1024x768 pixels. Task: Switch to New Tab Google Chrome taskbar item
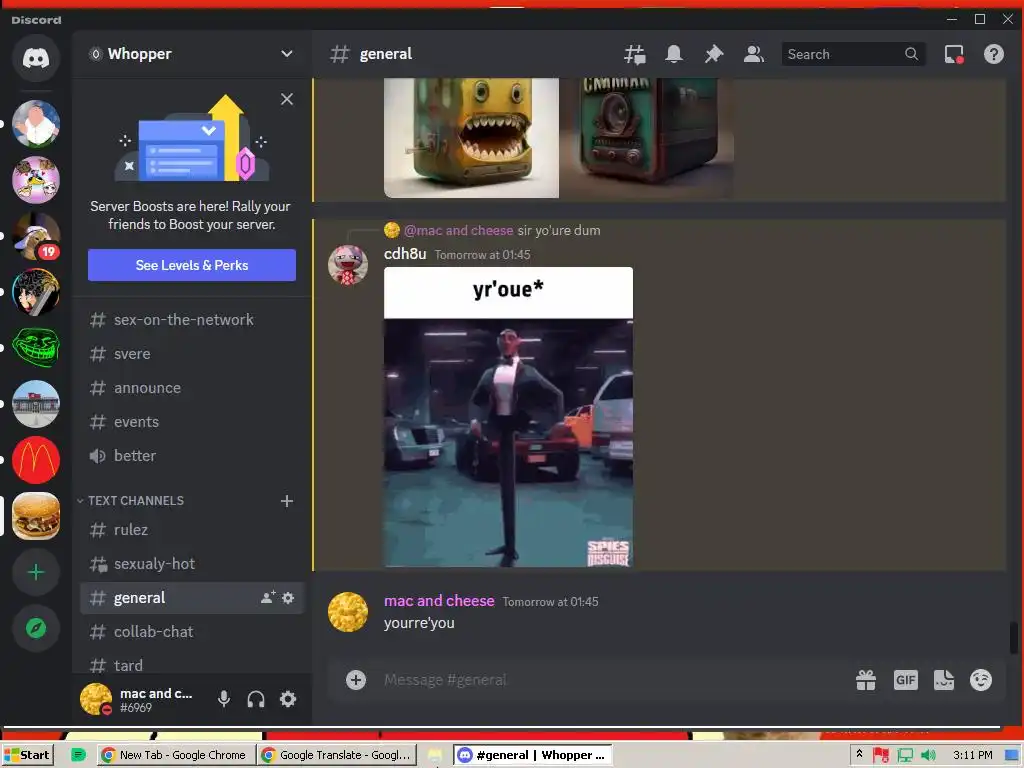coord(174,755)
